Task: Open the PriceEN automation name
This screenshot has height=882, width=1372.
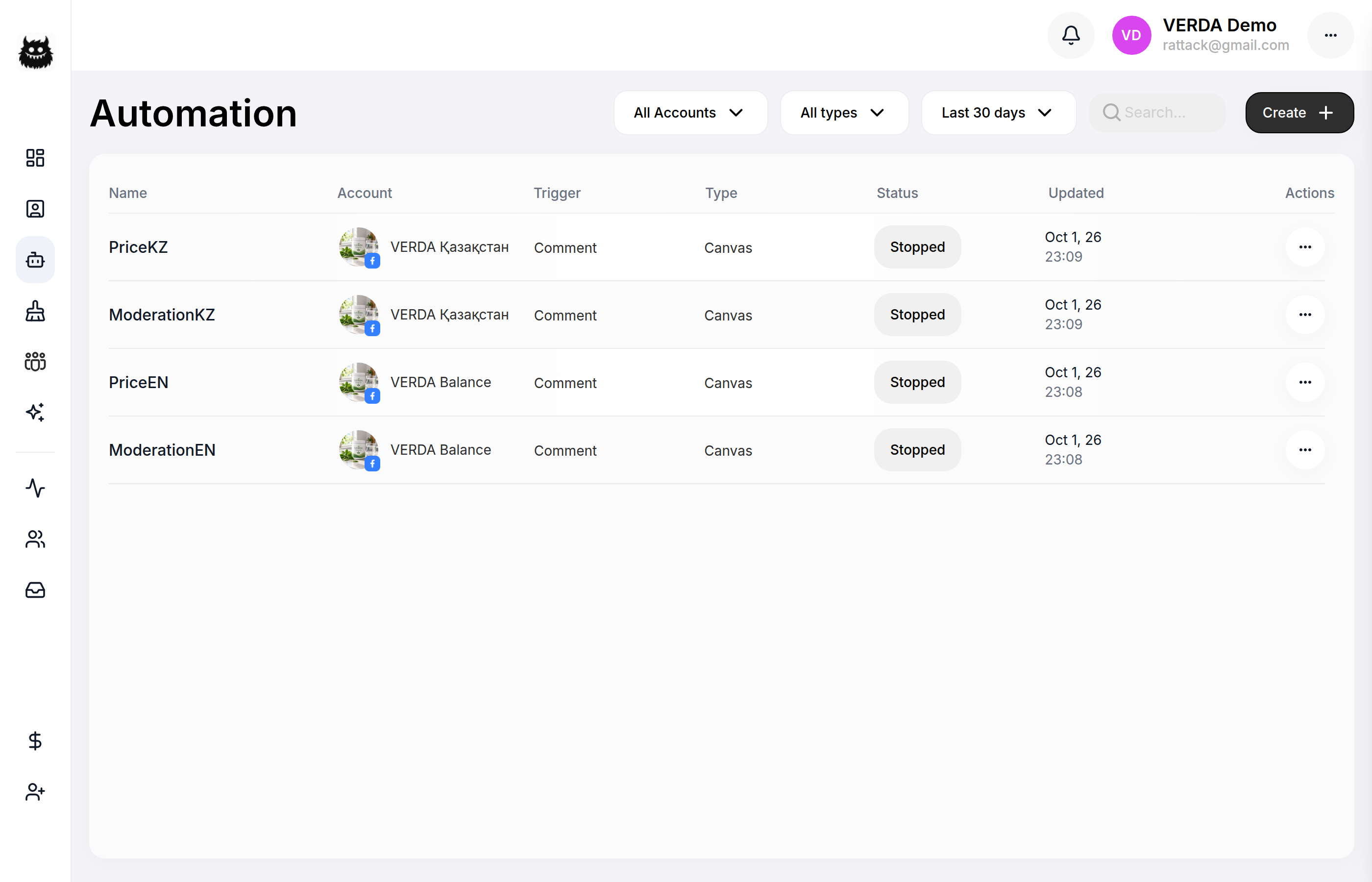Action: coord(139,383)
